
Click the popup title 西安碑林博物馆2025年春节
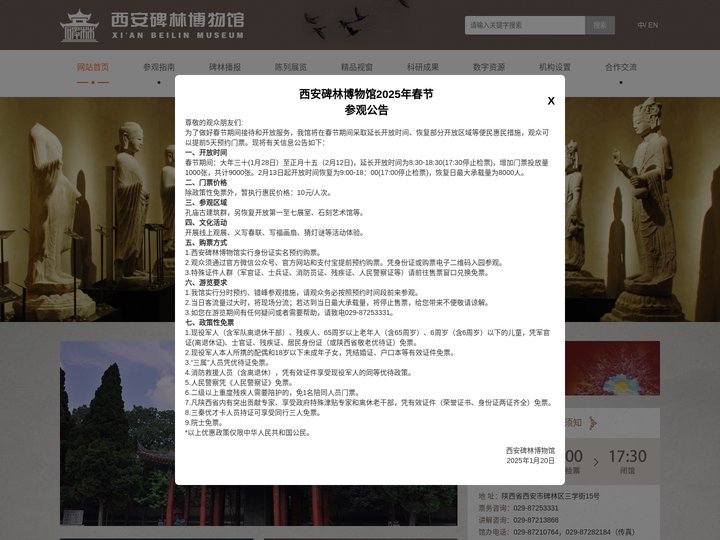pos(366,94)
